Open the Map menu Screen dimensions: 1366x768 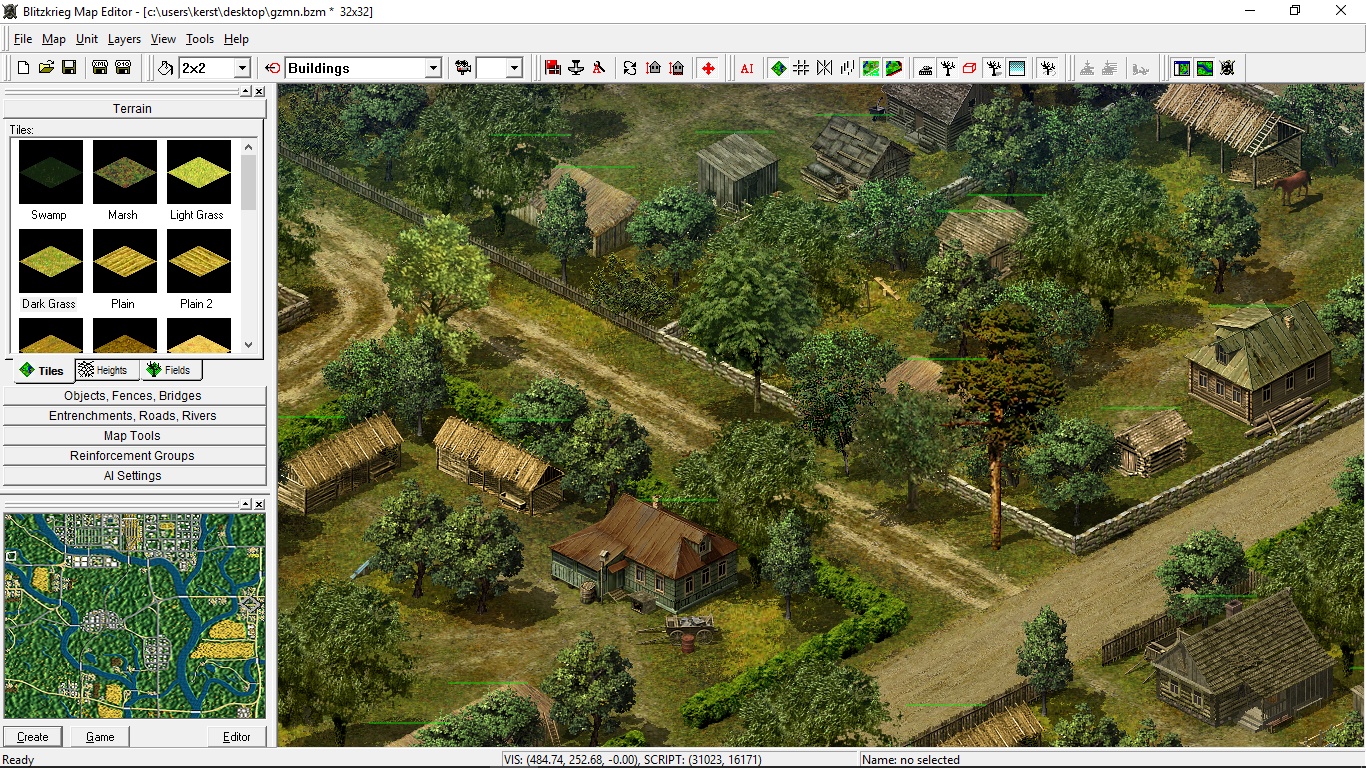click(54, 39)
